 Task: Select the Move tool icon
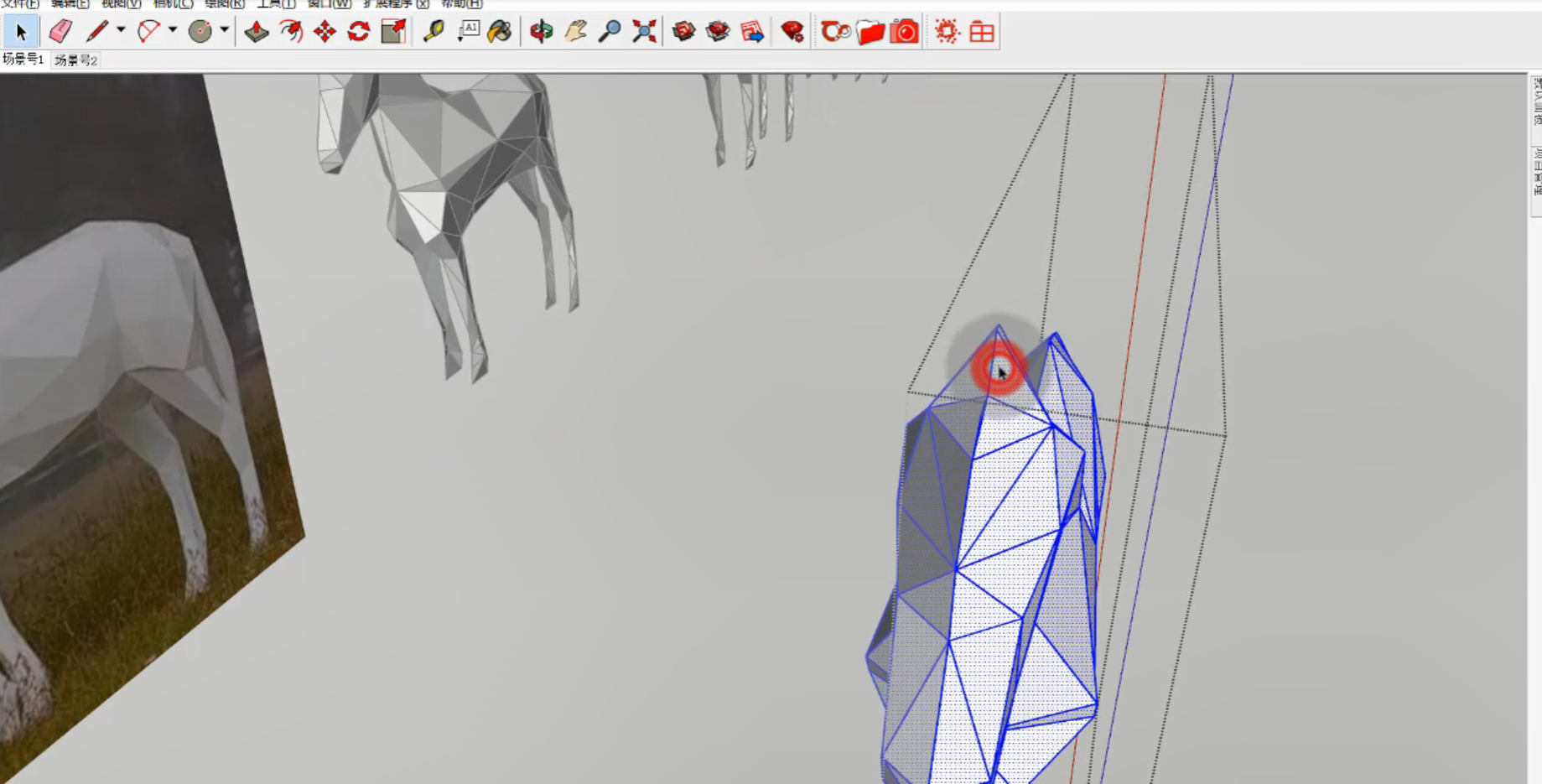[x=324, y=32]
